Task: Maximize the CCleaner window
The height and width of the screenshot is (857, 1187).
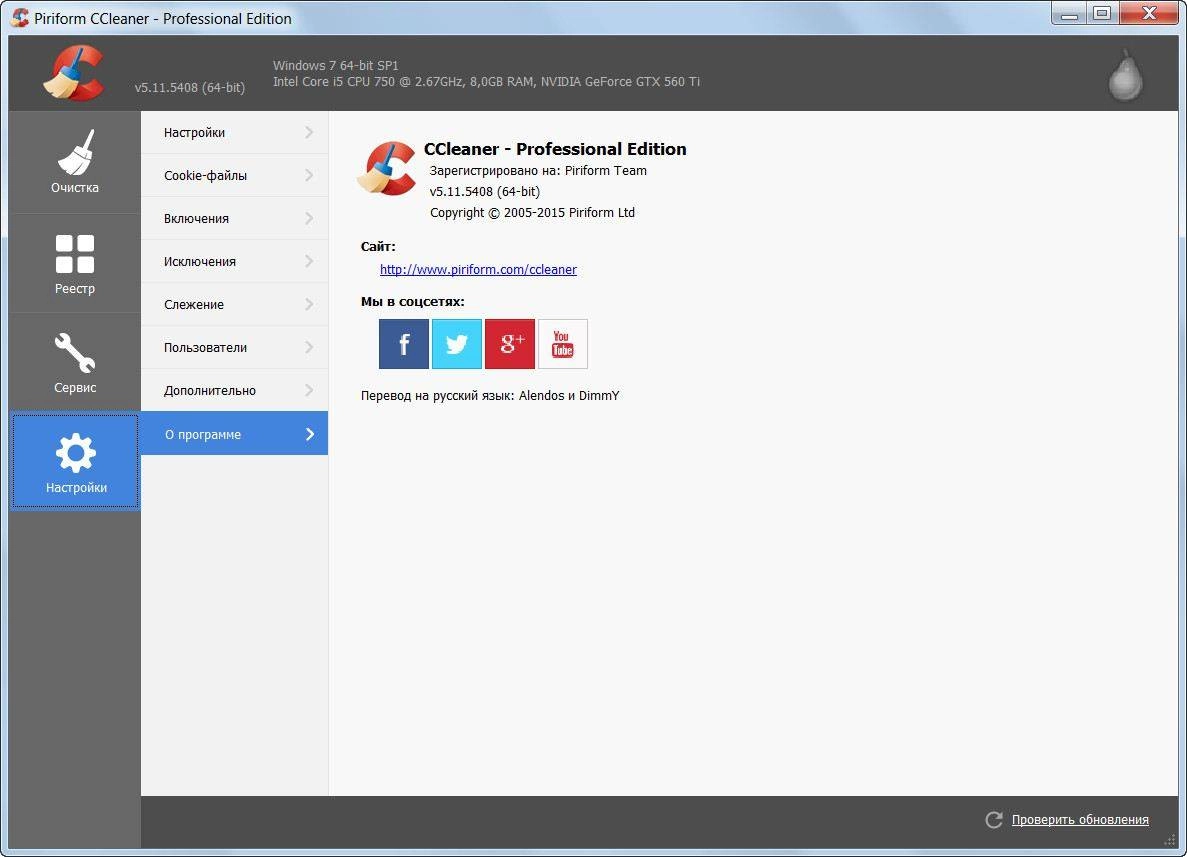Action: click(x=1102, y=14)
